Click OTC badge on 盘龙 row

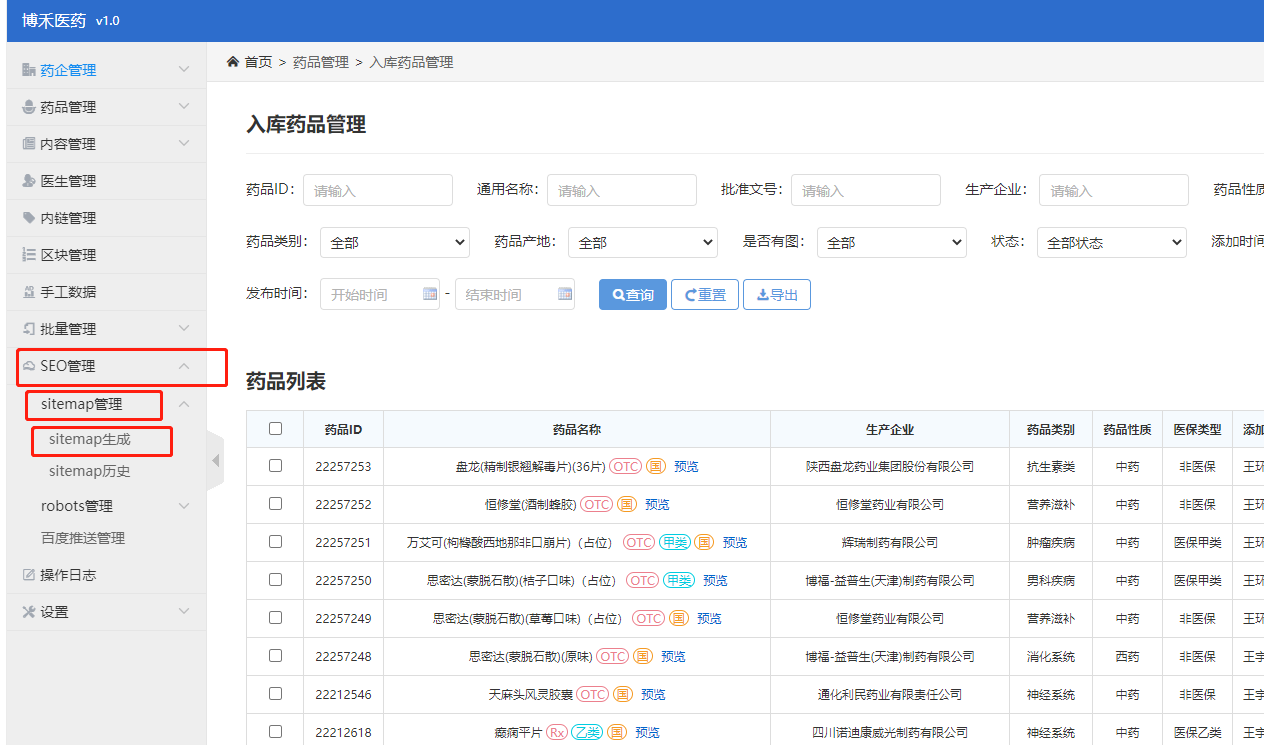[625, 466]
